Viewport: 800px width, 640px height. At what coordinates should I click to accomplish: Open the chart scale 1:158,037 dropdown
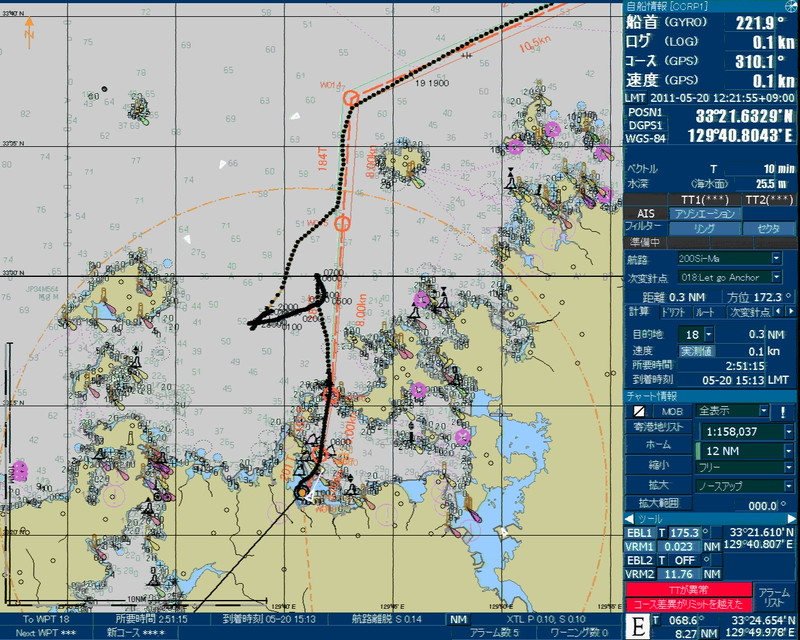click(788, 431)
